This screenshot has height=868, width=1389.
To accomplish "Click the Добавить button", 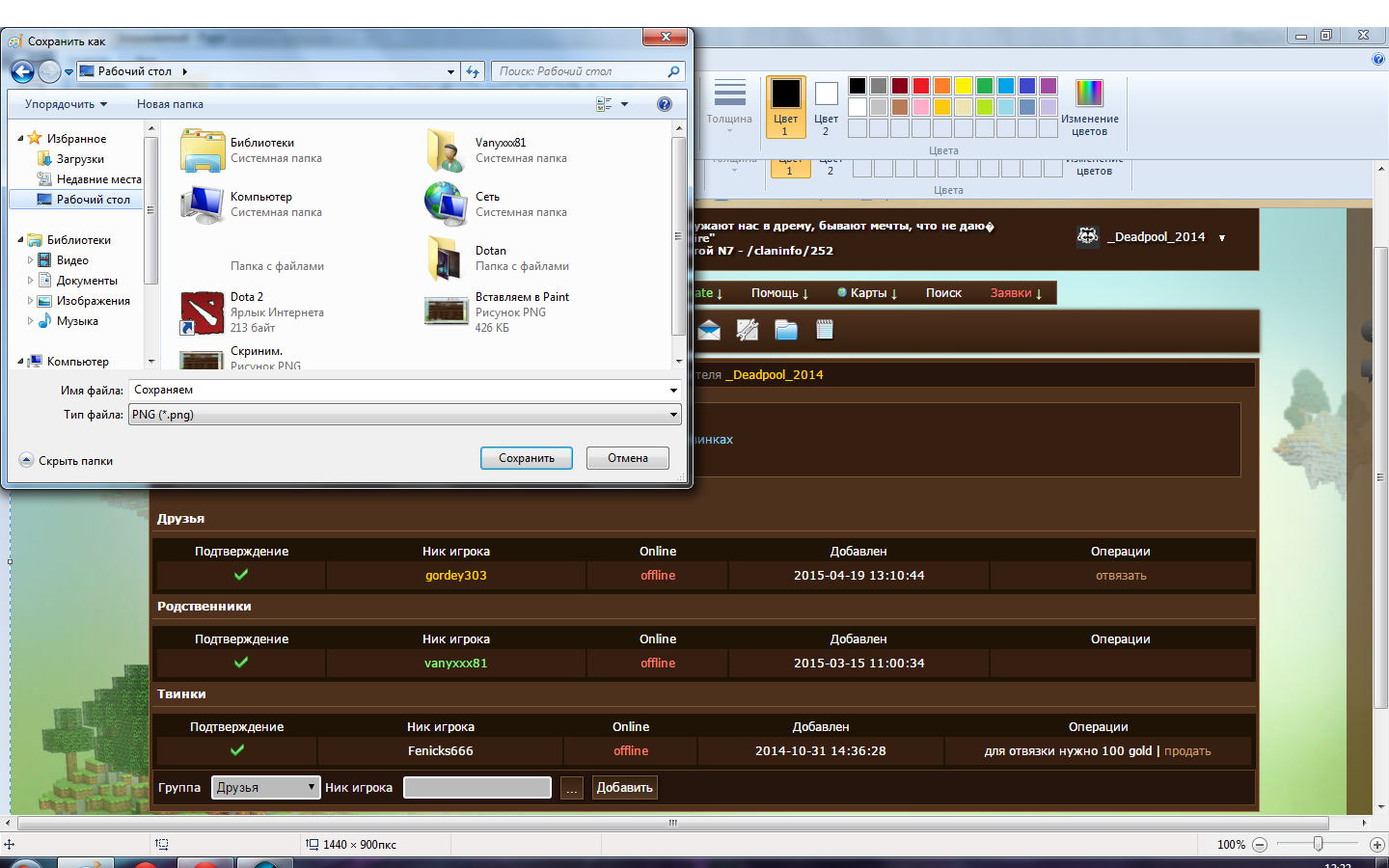I will (x=624, y=787).
